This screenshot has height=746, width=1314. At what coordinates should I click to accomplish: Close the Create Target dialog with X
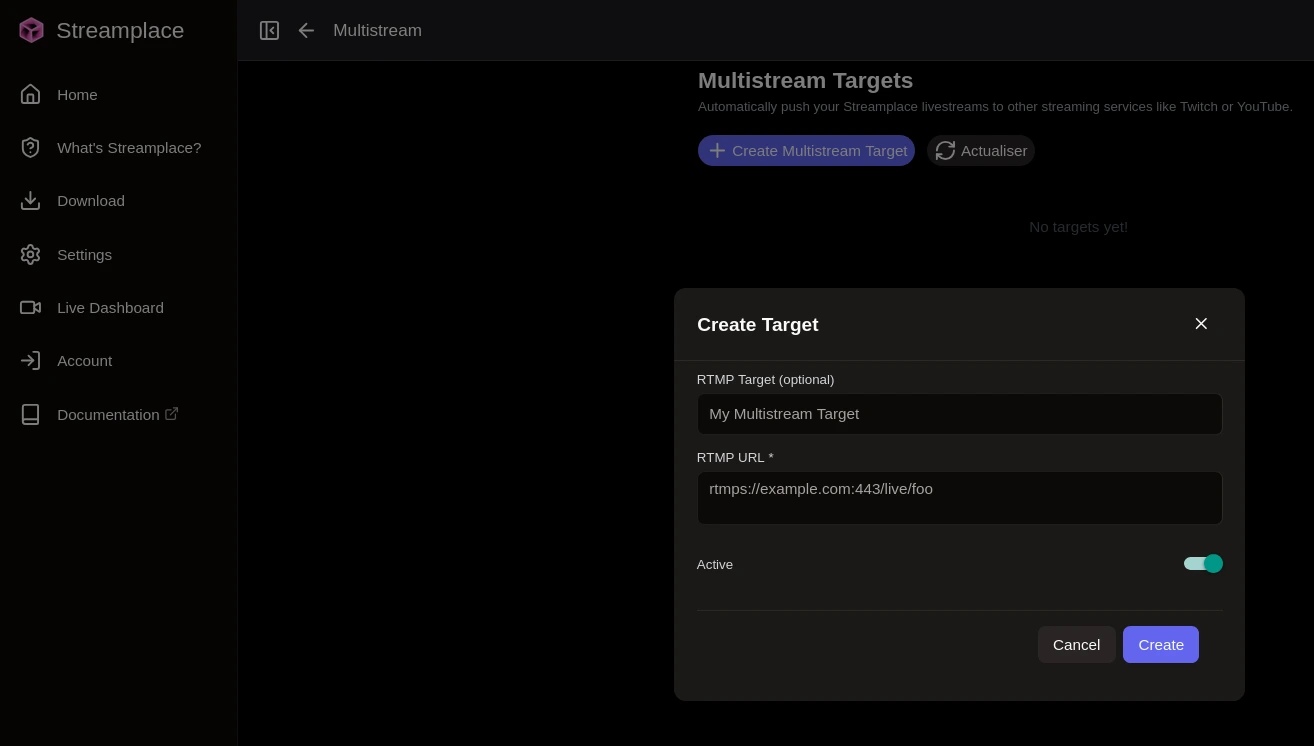pyautogui.click(x=1201, y=324)
